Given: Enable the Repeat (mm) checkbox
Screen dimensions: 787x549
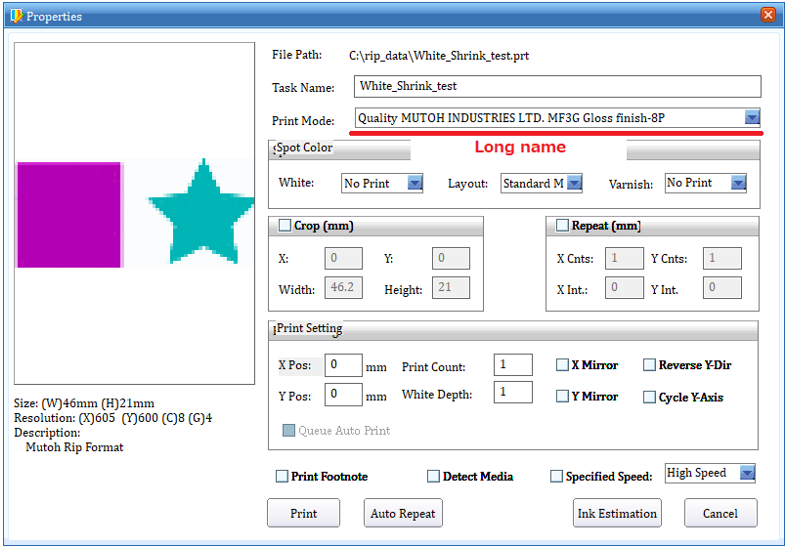Looking at the screenshot, I should click(563, 226).
